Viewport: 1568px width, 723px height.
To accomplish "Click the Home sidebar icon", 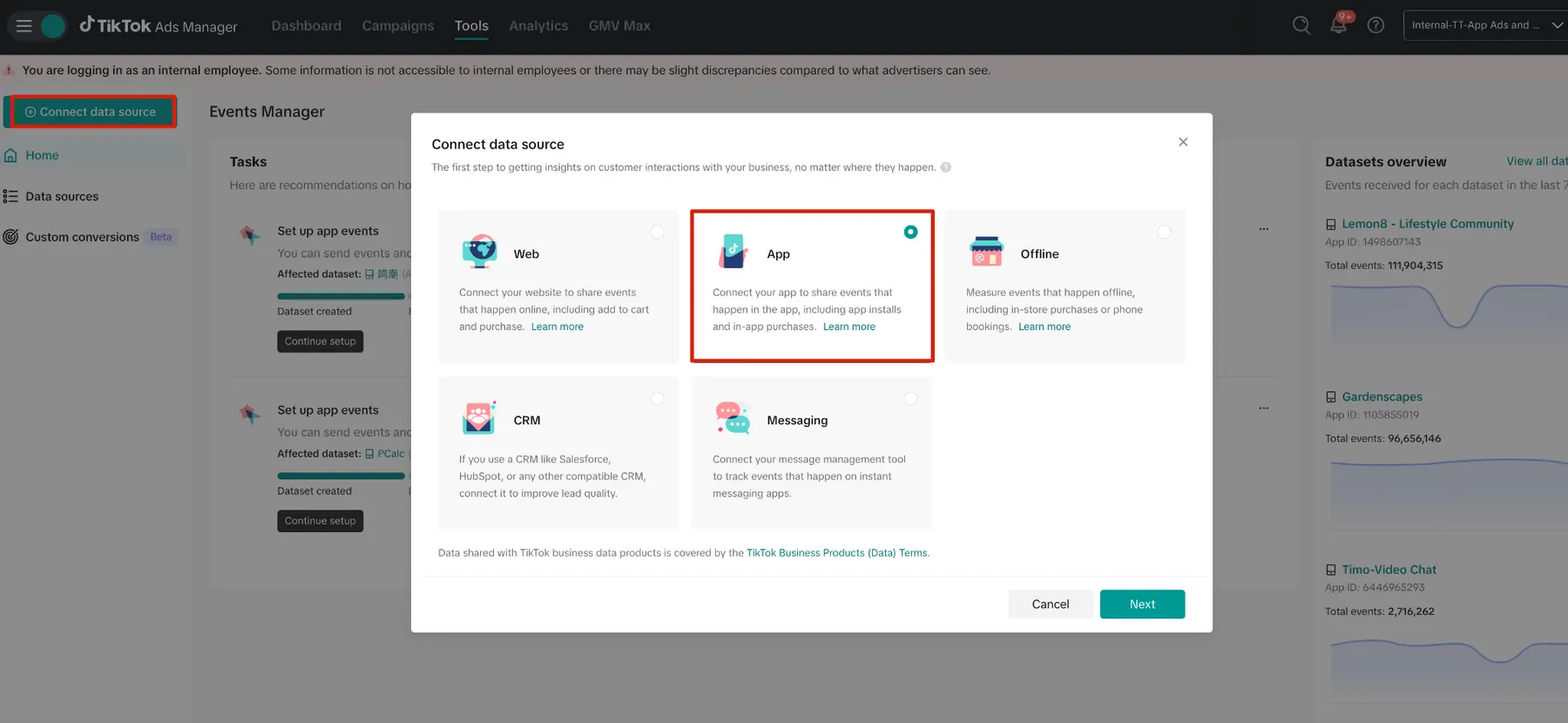I will (10, 155).
